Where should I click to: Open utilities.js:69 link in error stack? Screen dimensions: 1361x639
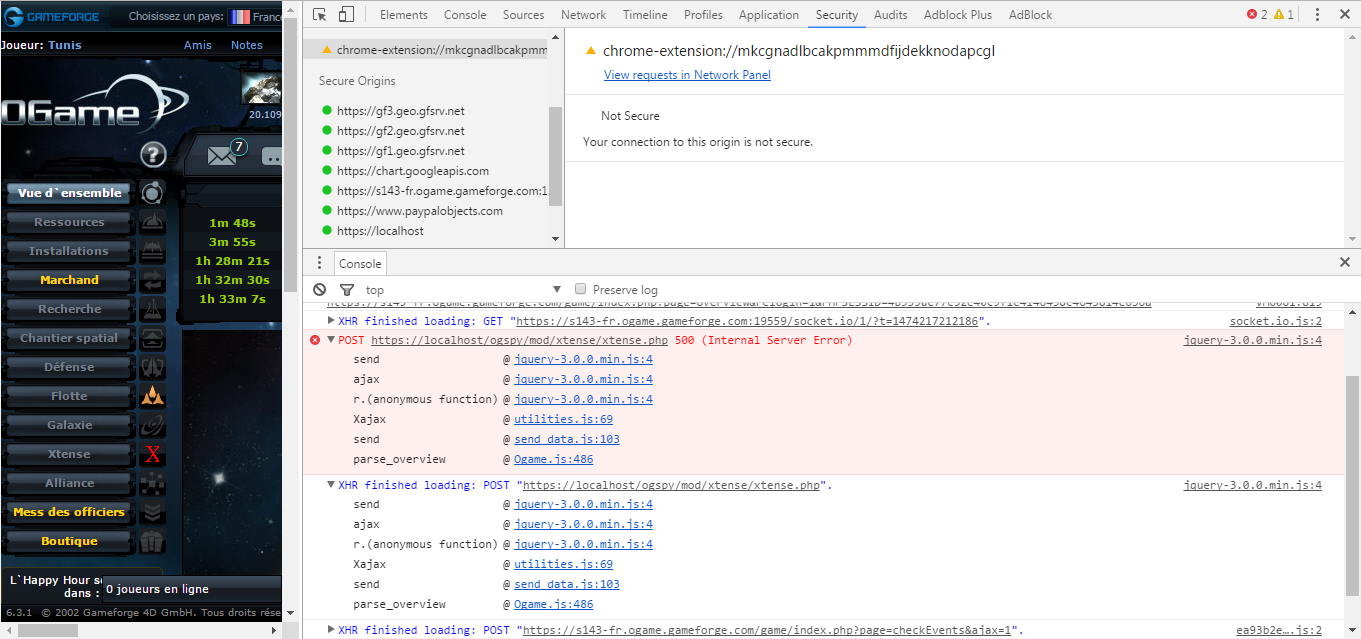[564, 419]
